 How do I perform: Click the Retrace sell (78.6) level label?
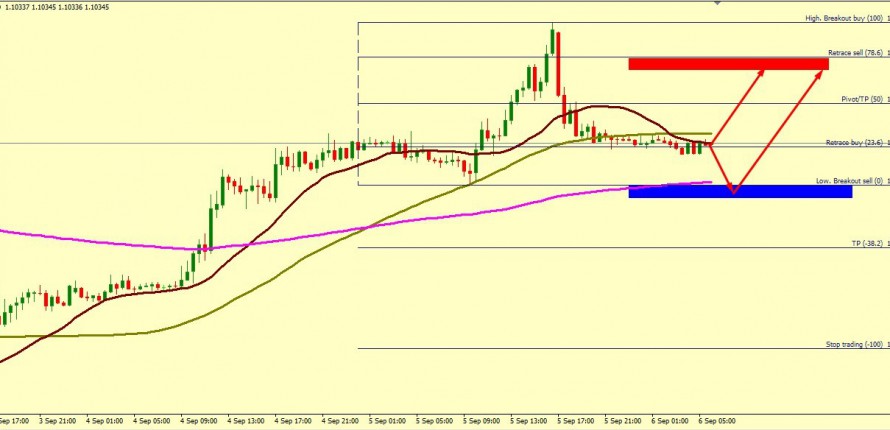pos(852,53)
